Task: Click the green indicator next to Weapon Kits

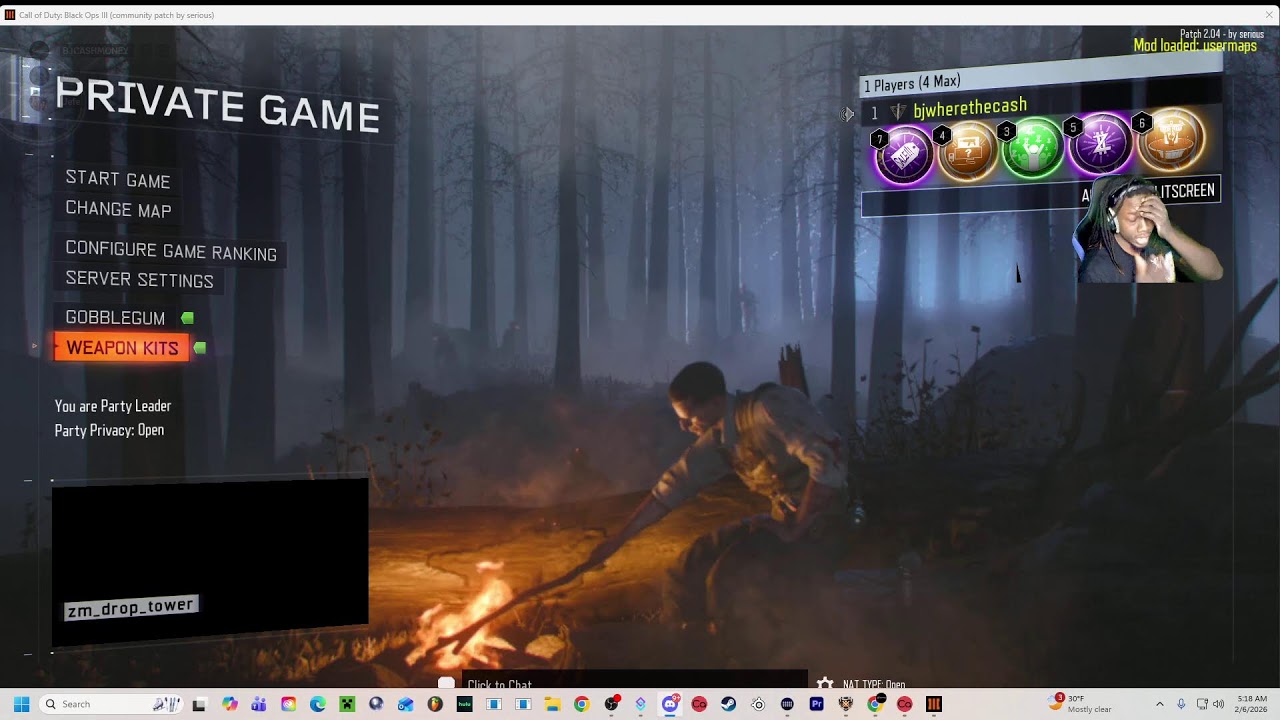Action: pos(200,348)
